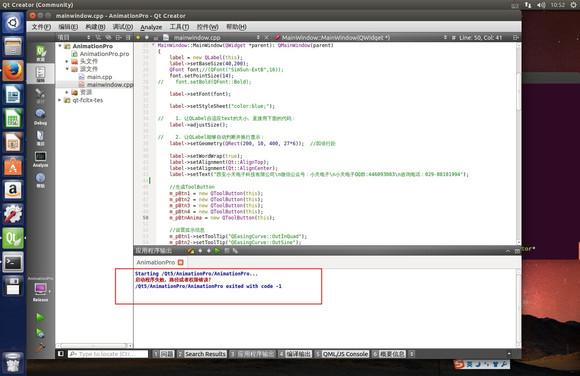
Task: Click the lock icon in the editor toolbar
Action: pyautogui.click(x=156, y=37)
